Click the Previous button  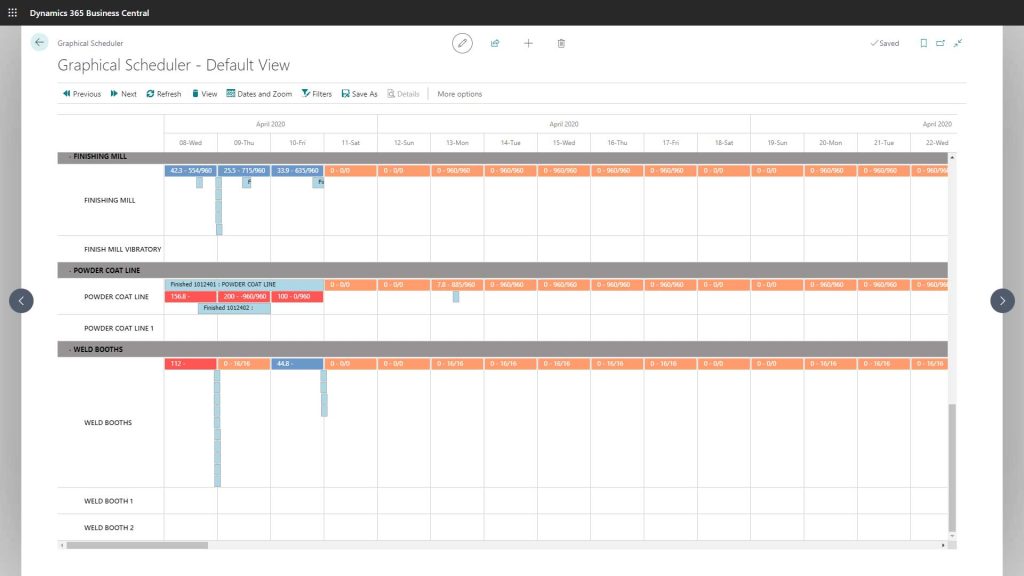tap(80, 93)
